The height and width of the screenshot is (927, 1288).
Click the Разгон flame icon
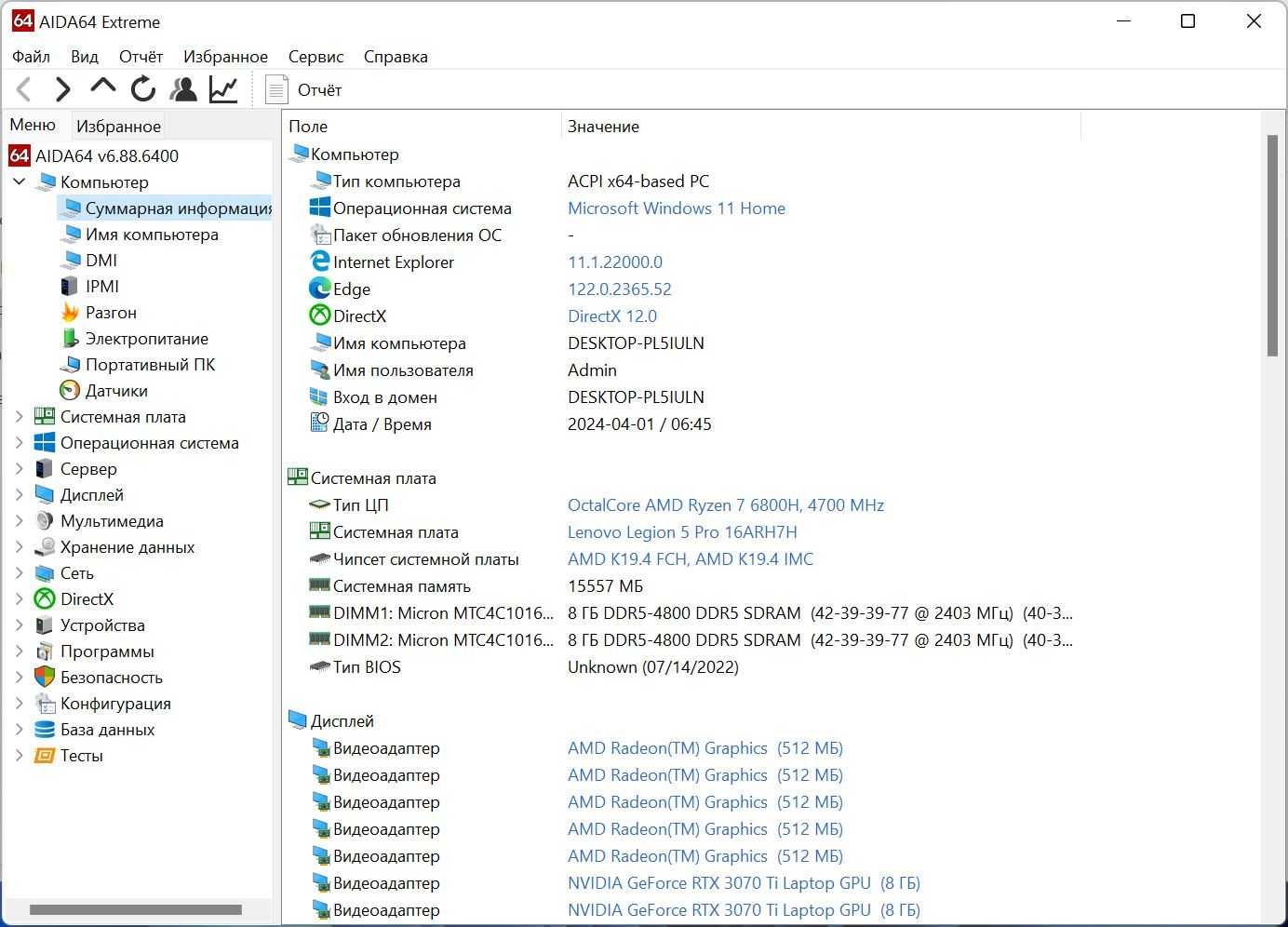click(71, 313)
